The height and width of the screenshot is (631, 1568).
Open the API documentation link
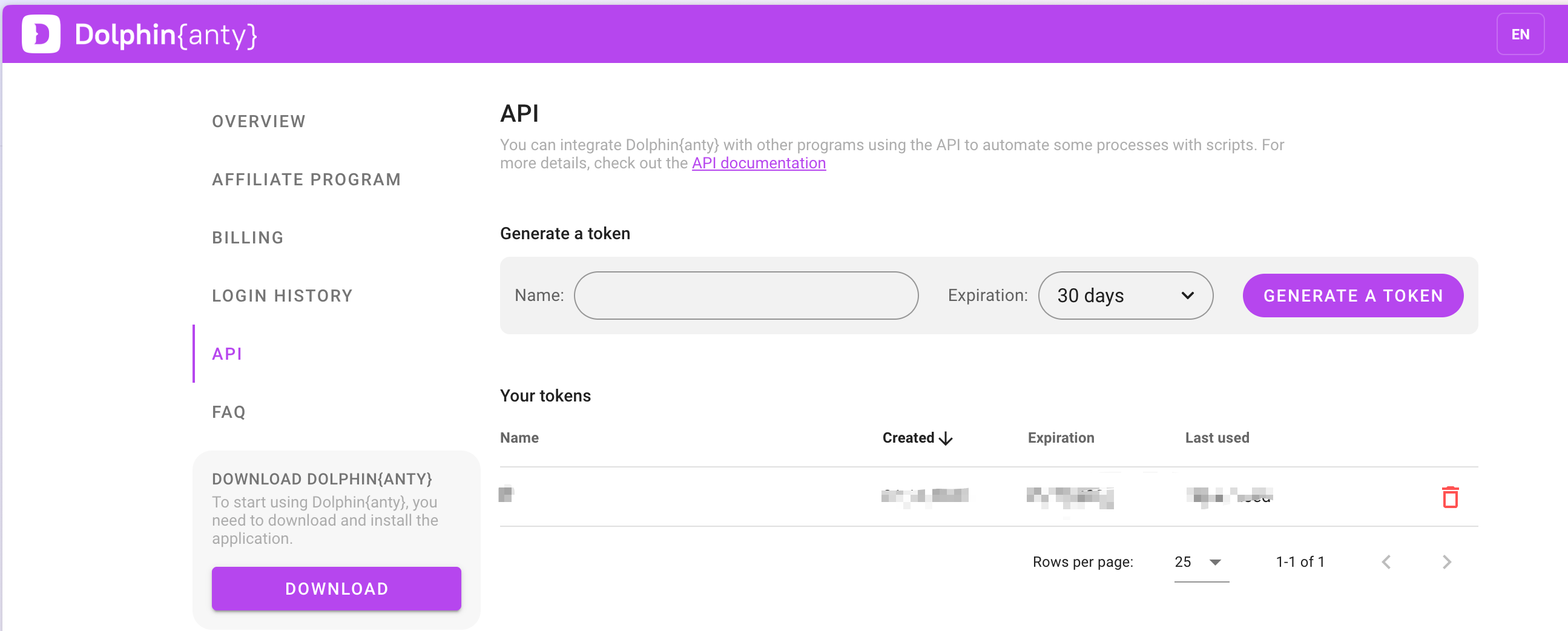click(x=759, y=164)
